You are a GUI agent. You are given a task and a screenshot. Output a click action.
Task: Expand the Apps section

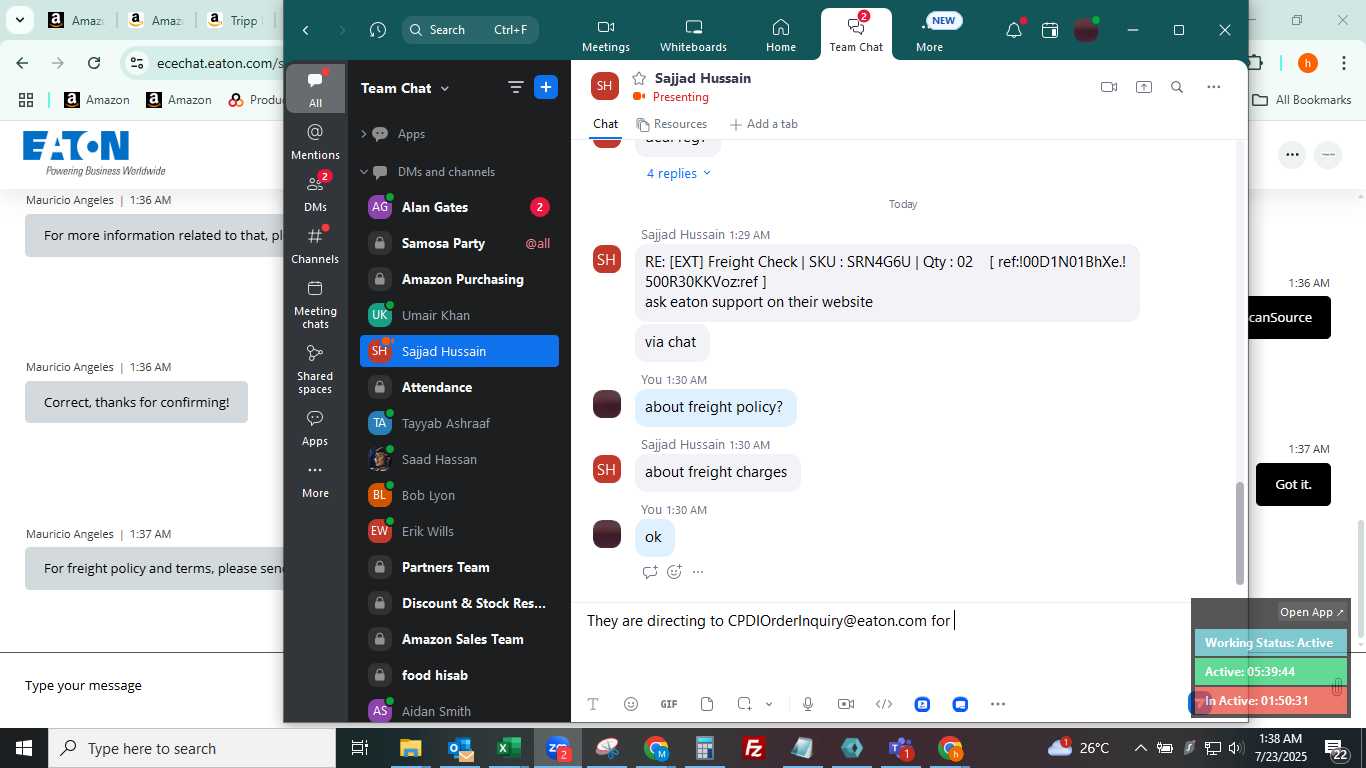[x=364, y=134]
